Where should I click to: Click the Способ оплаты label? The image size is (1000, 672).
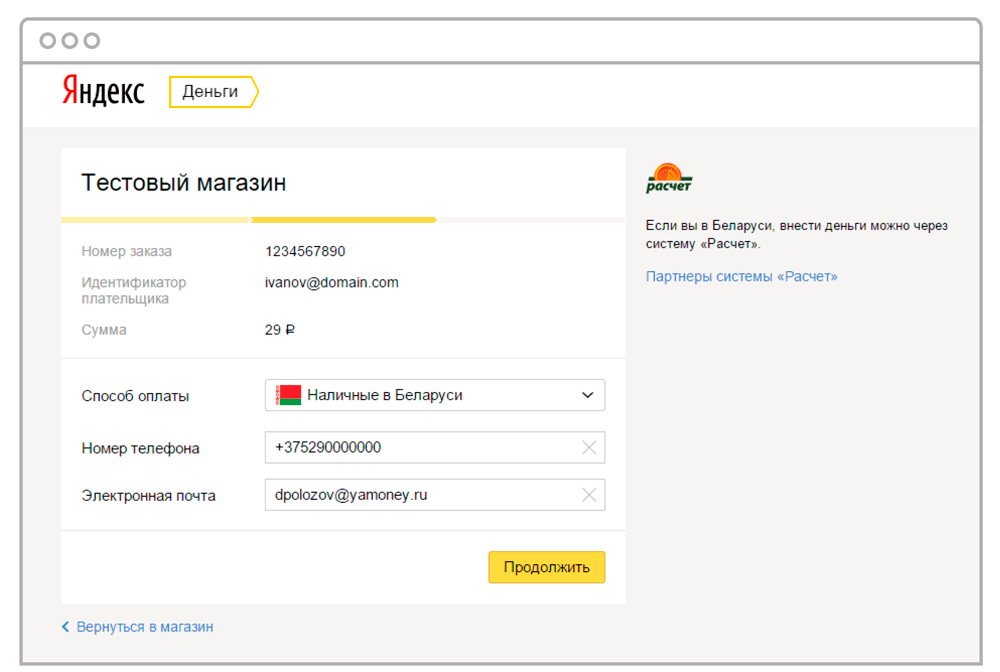[x=135, y=396]
